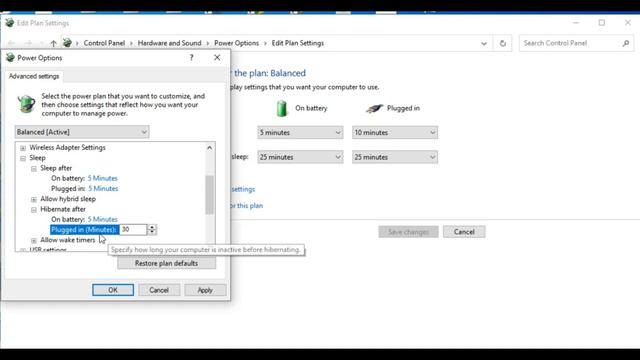Click Cancel in Power Options dialog

159,290
